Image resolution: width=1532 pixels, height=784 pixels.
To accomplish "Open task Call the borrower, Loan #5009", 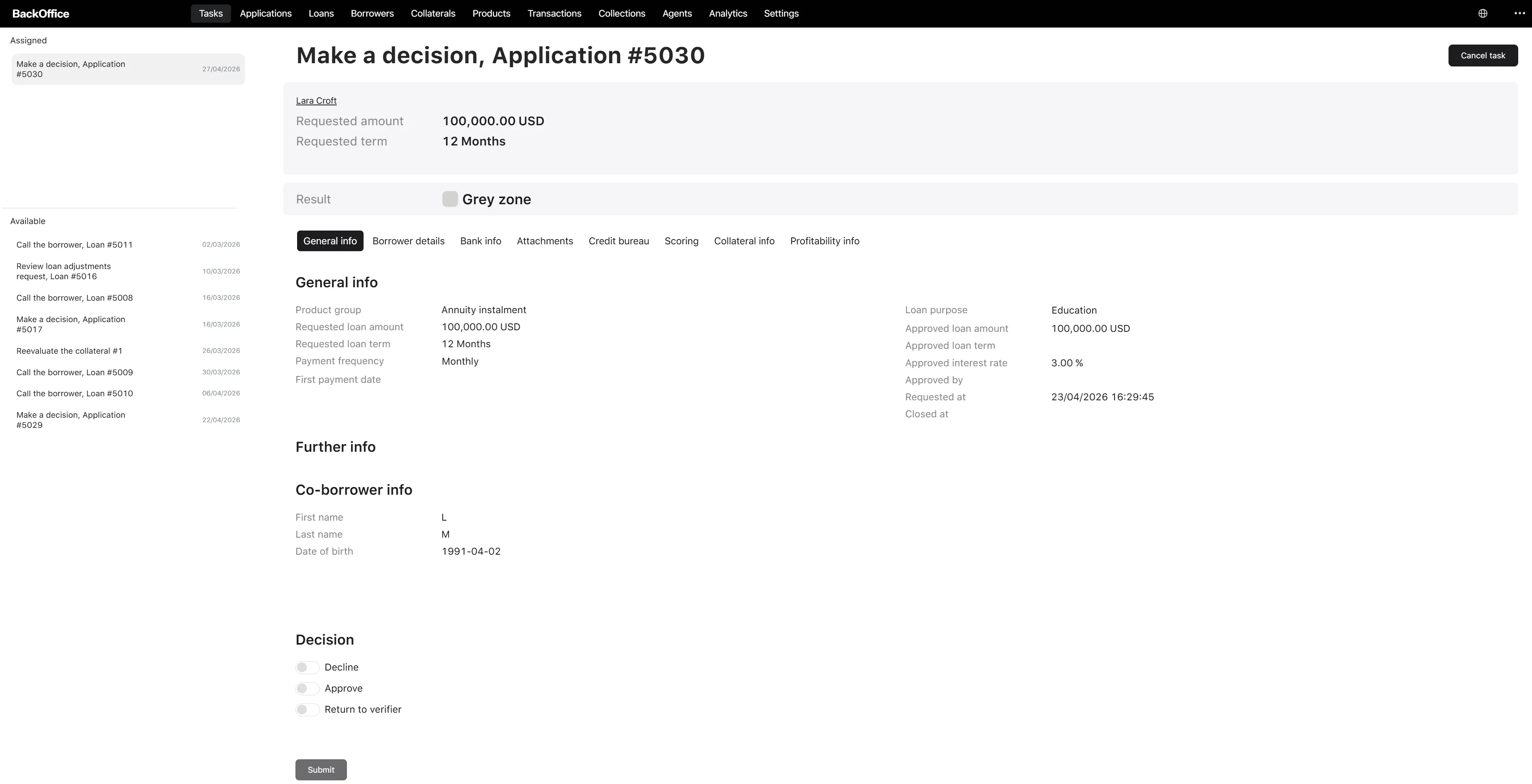I will point(128,373).
